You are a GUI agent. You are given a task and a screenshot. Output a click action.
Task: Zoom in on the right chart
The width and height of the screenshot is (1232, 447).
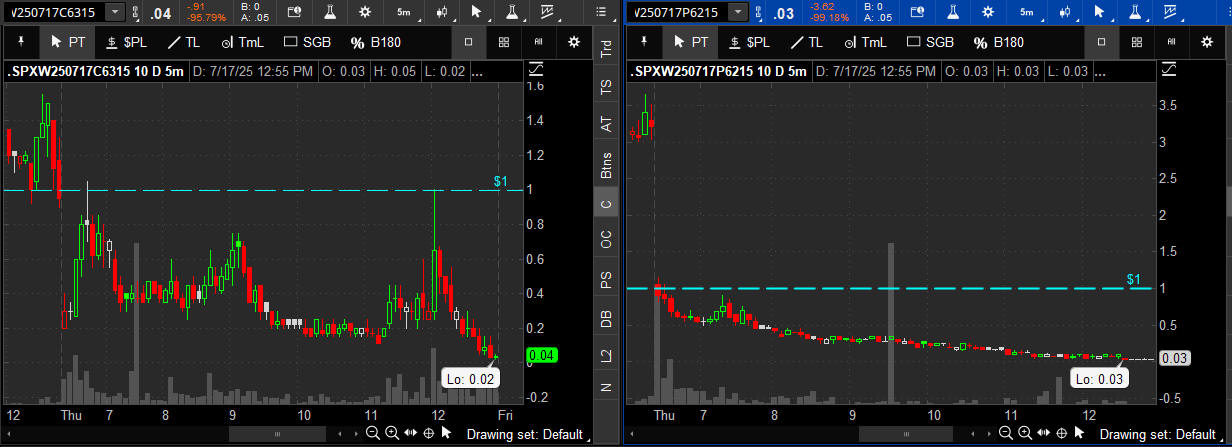tap(1025, 433)
